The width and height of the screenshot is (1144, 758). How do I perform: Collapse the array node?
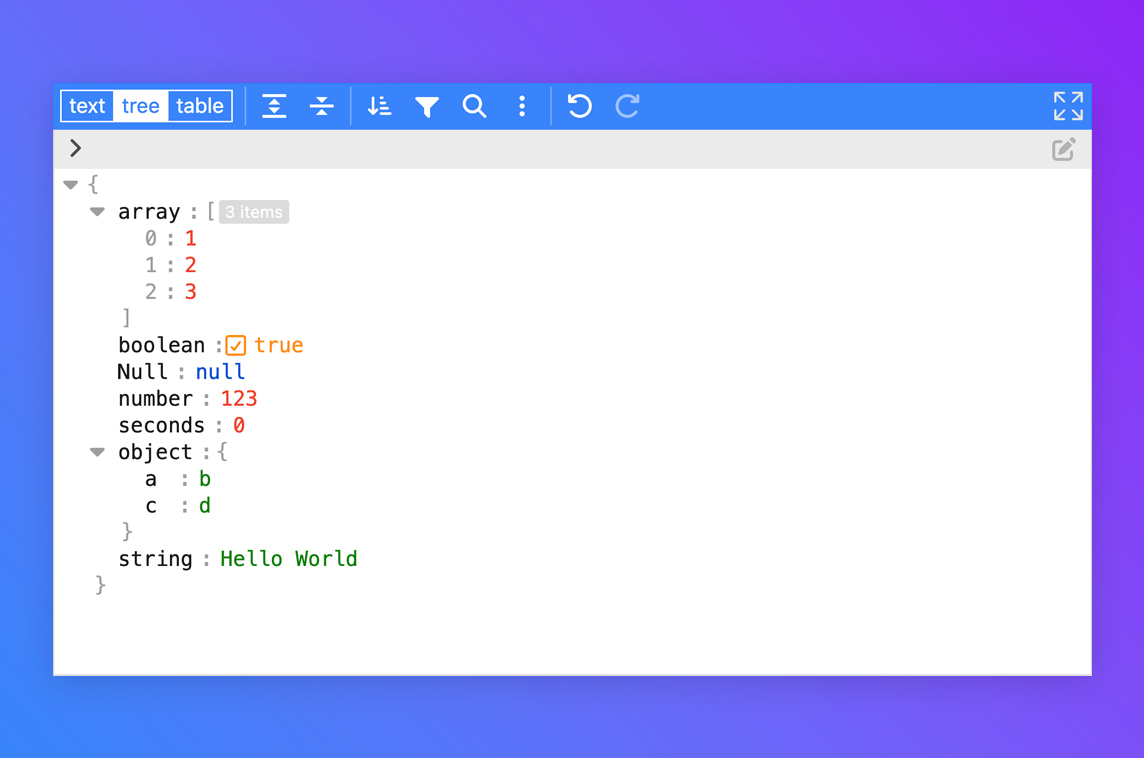[x=97, y=212]
